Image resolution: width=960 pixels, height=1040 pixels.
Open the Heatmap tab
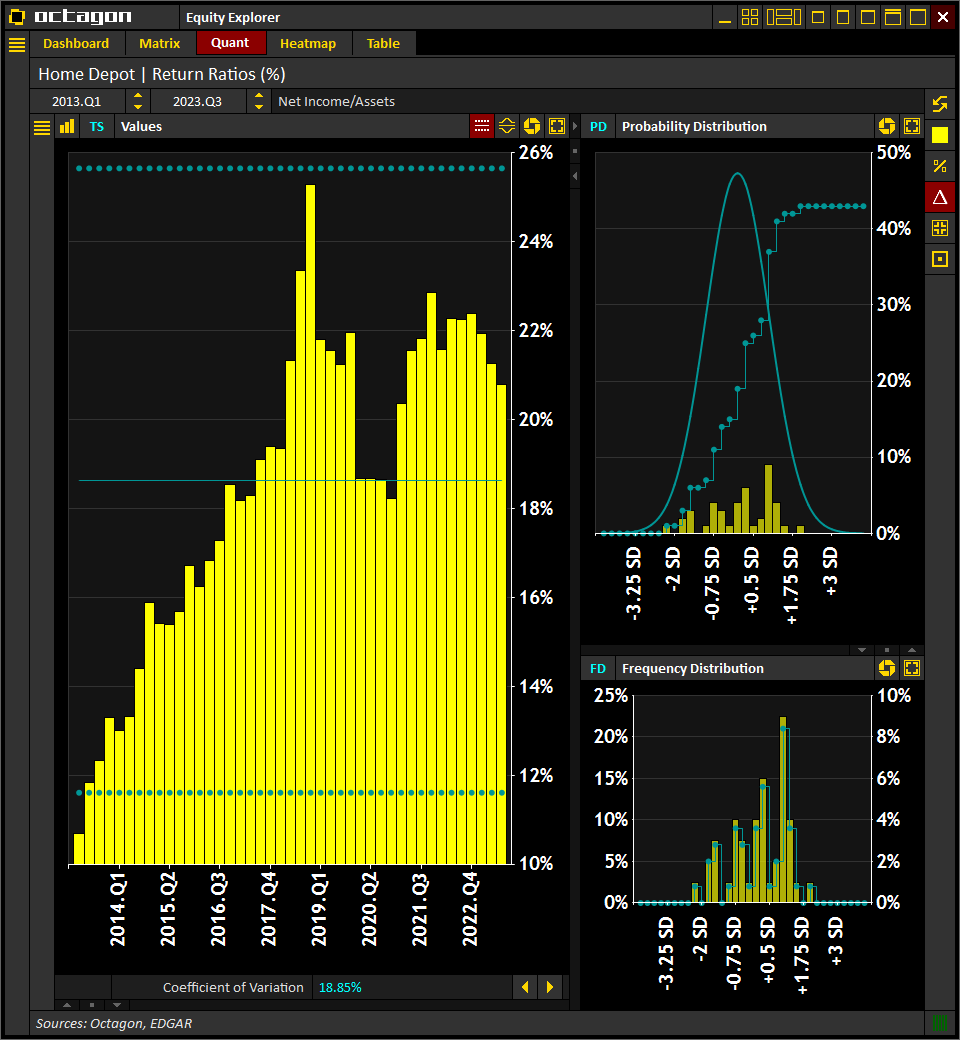pos(308,44)
